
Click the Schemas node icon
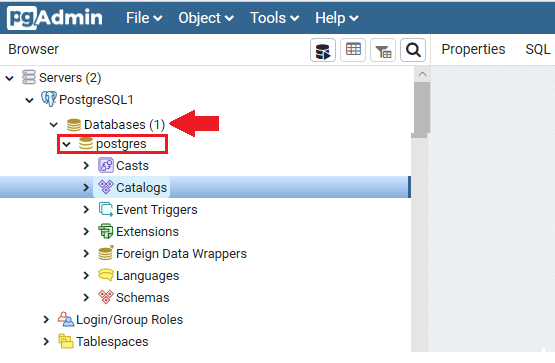click(105, 297)
